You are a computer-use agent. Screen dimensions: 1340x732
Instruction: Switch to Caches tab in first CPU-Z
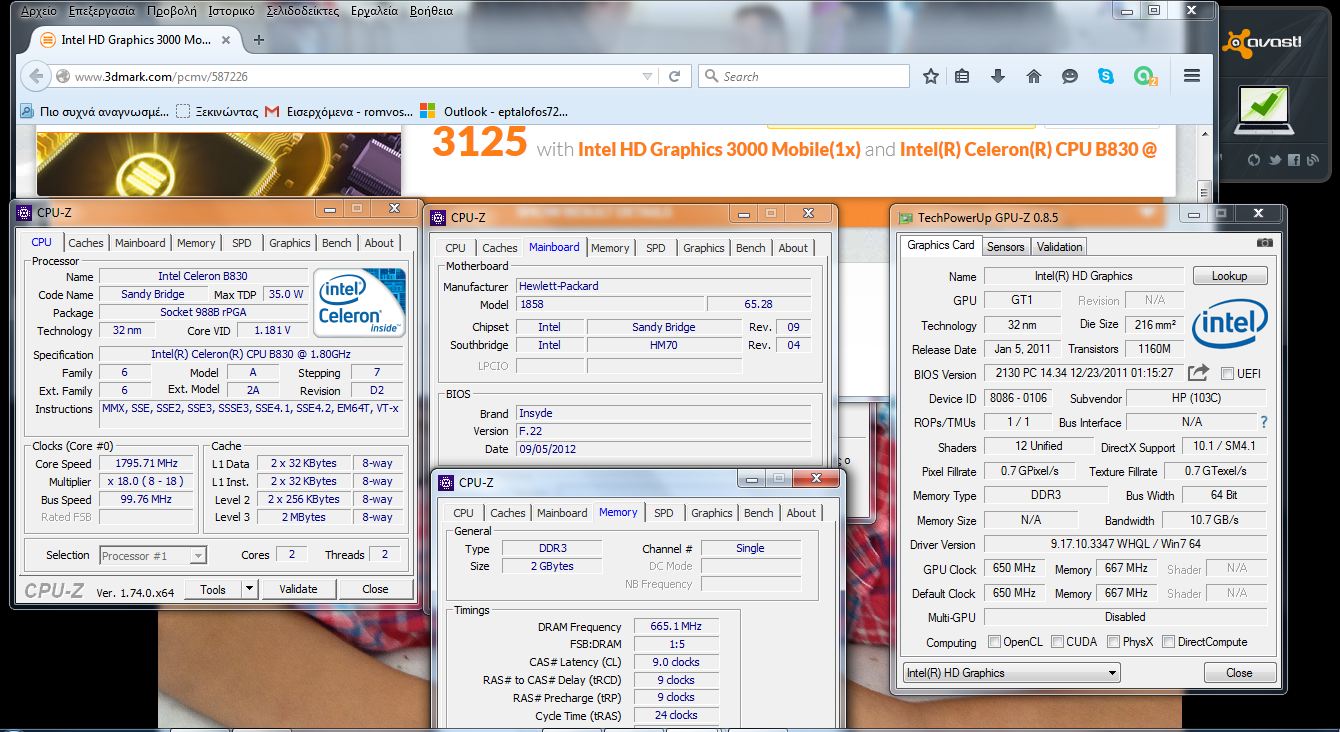[x=85, y=243]
